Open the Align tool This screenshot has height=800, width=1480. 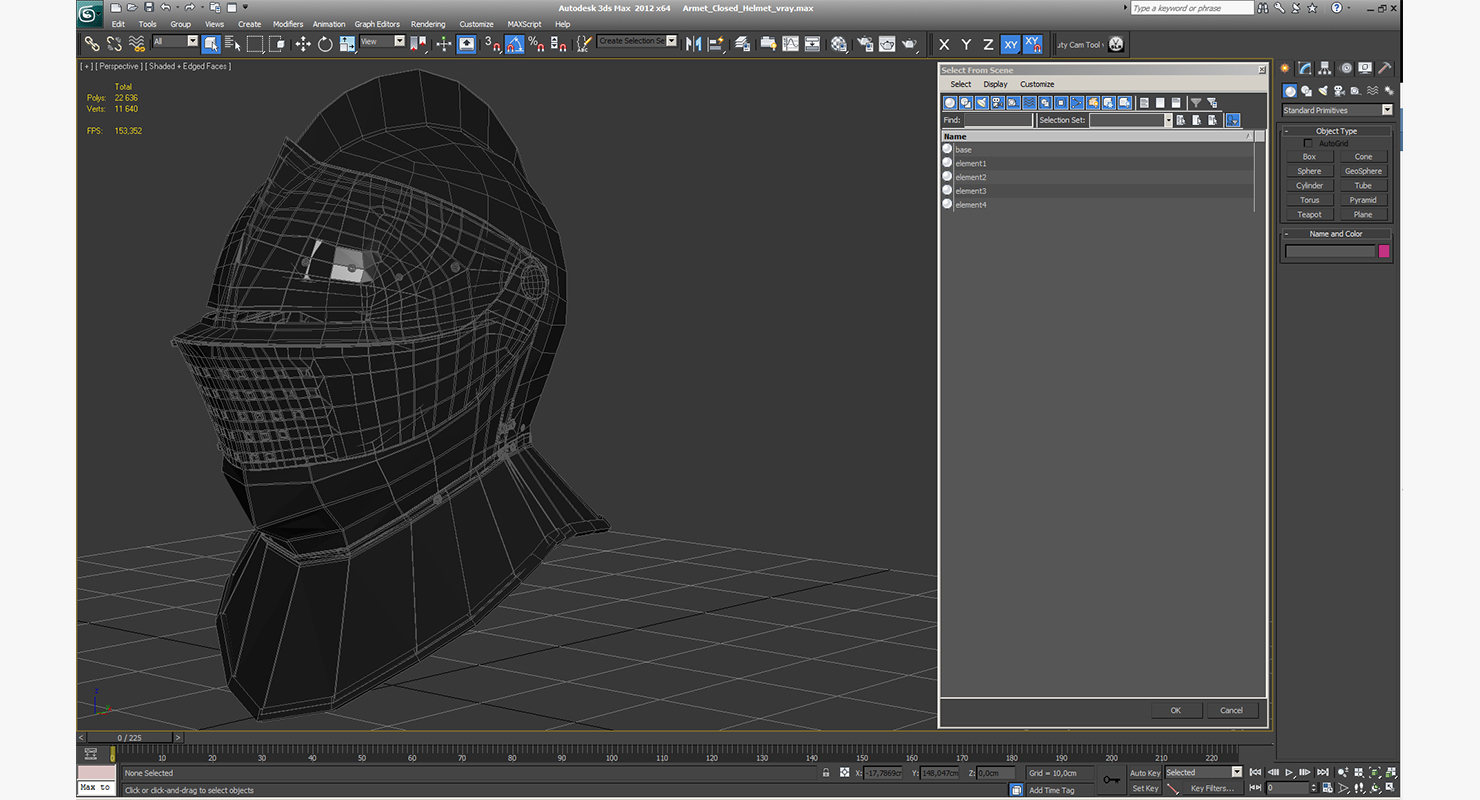tap(716, 44)
